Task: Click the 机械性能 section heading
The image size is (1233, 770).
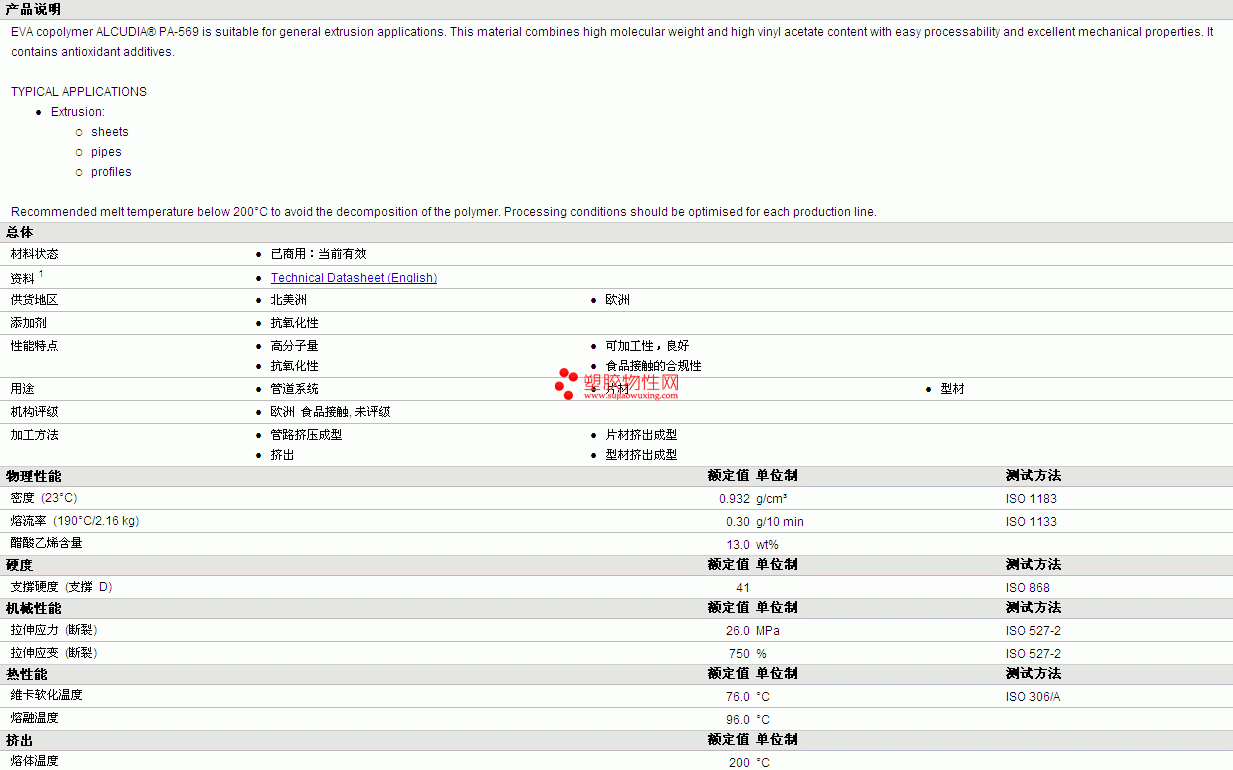Action: pos(34,608)
